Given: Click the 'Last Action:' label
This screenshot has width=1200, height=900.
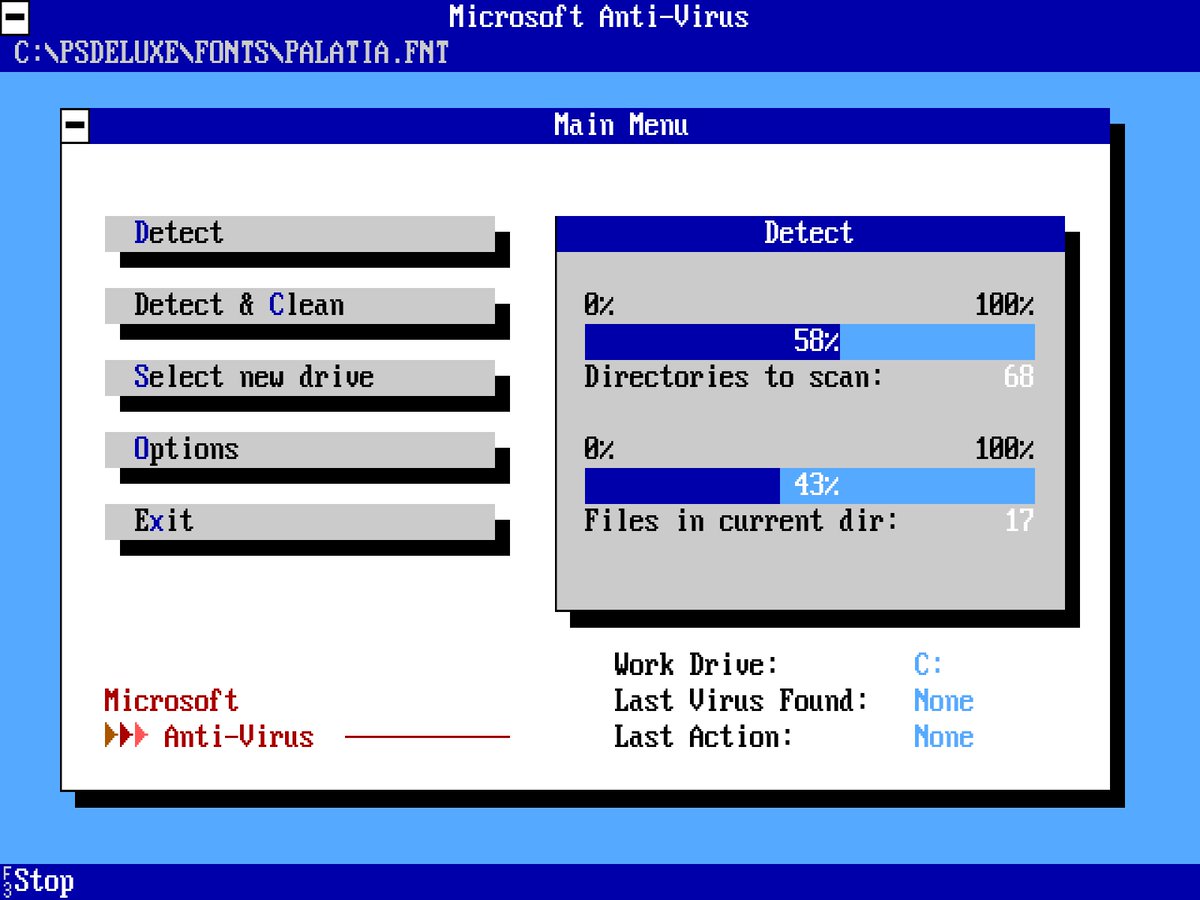Looking at the screenshot, I should (703, 737).
